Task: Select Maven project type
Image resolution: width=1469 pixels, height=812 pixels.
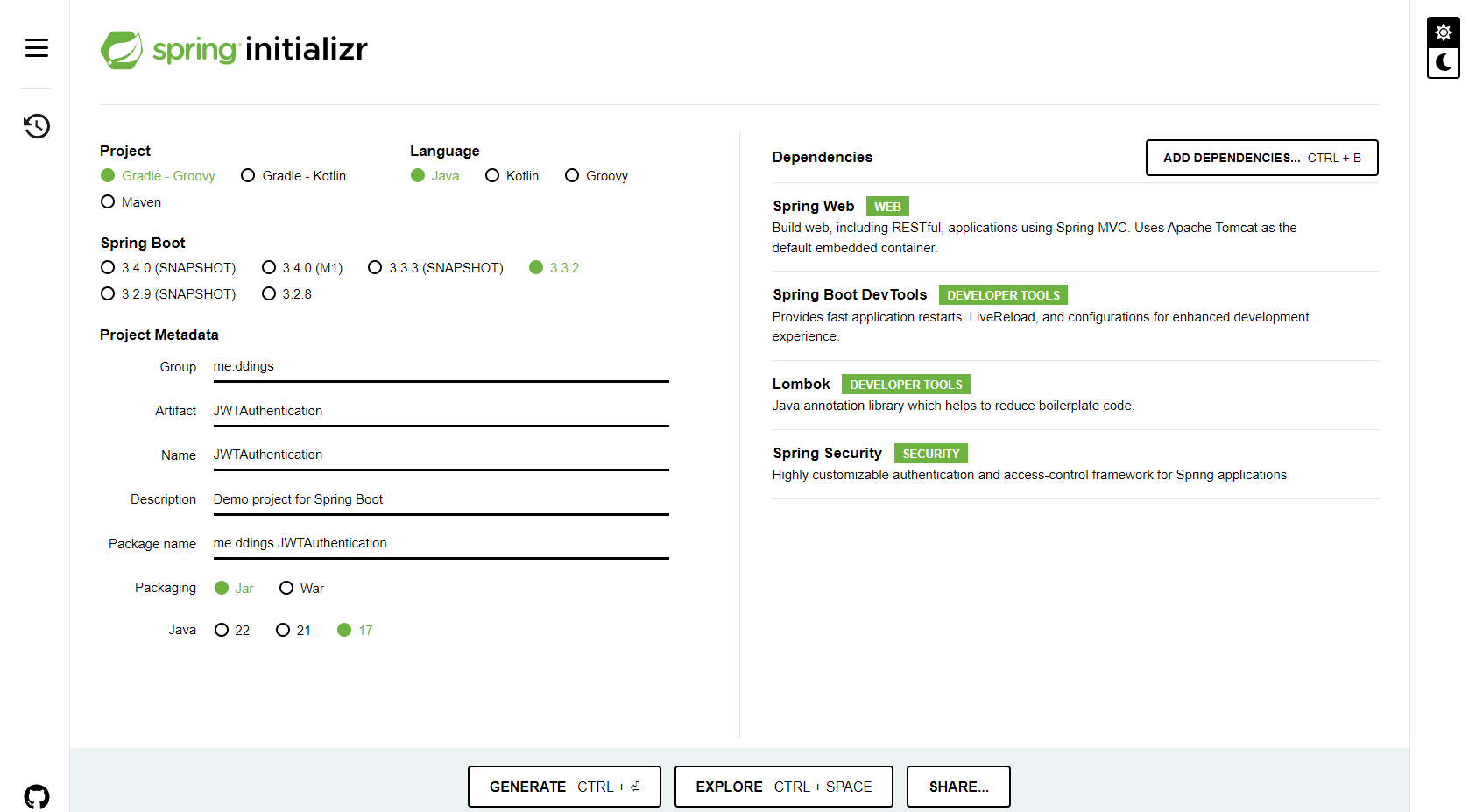Action: click(x=131, y=202)
